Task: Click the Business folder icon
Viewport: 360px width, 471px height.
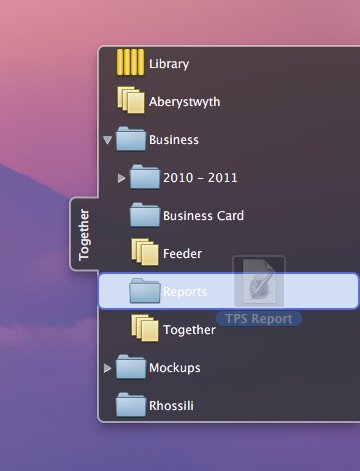Action: (131, 139)
